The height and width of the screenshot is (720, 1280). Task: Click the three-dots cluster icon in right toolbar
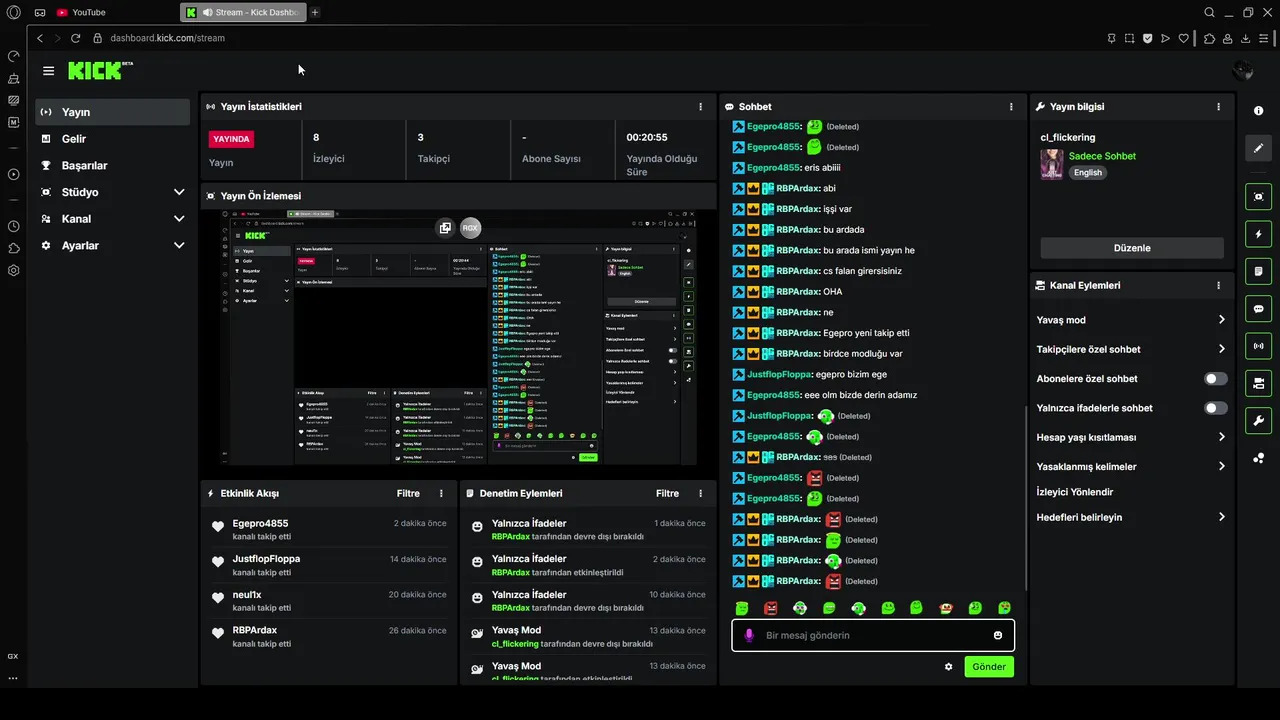(x=1258, y=458)
